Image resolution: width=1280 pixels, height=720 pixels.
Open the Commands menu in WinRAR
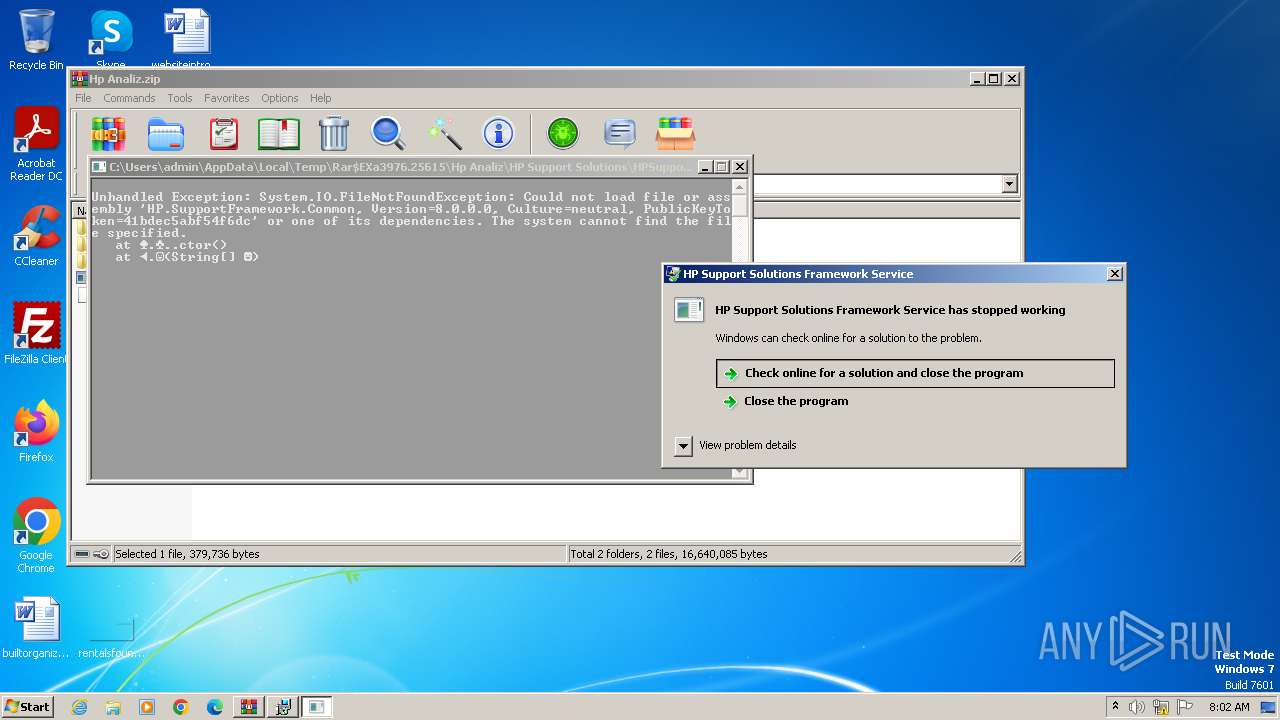[x=129, y=98]
